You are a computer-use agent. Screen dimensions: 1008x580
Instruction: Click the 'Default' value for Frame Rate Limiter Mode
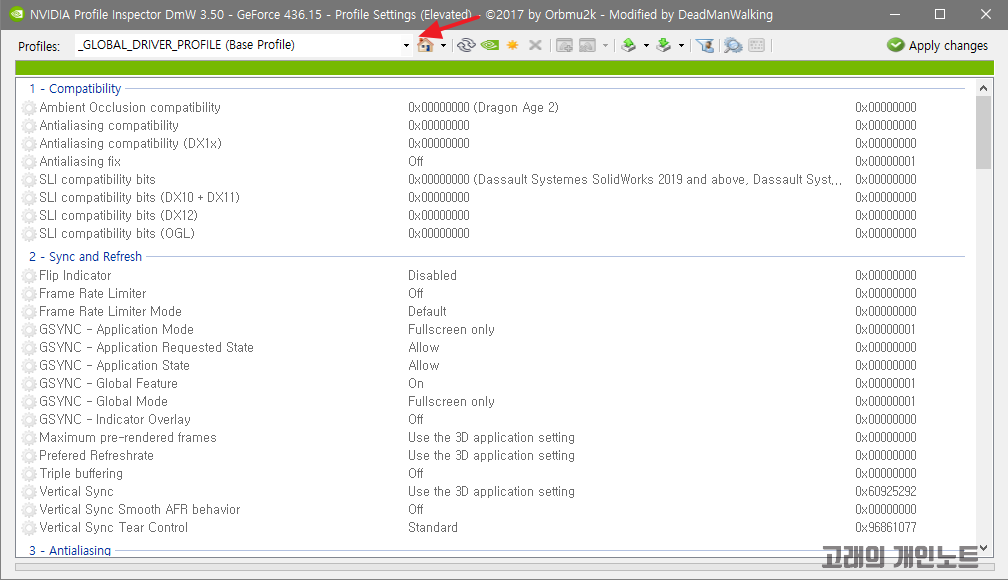(x=428, y=311)
